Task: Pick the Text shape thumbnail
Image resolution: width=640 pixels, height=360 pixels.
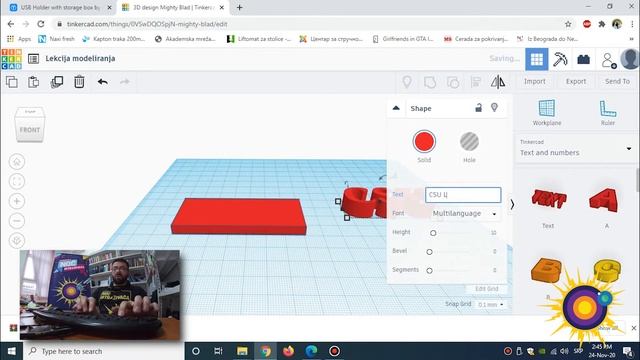Action: pyautogui.click(x=548, y=200)
